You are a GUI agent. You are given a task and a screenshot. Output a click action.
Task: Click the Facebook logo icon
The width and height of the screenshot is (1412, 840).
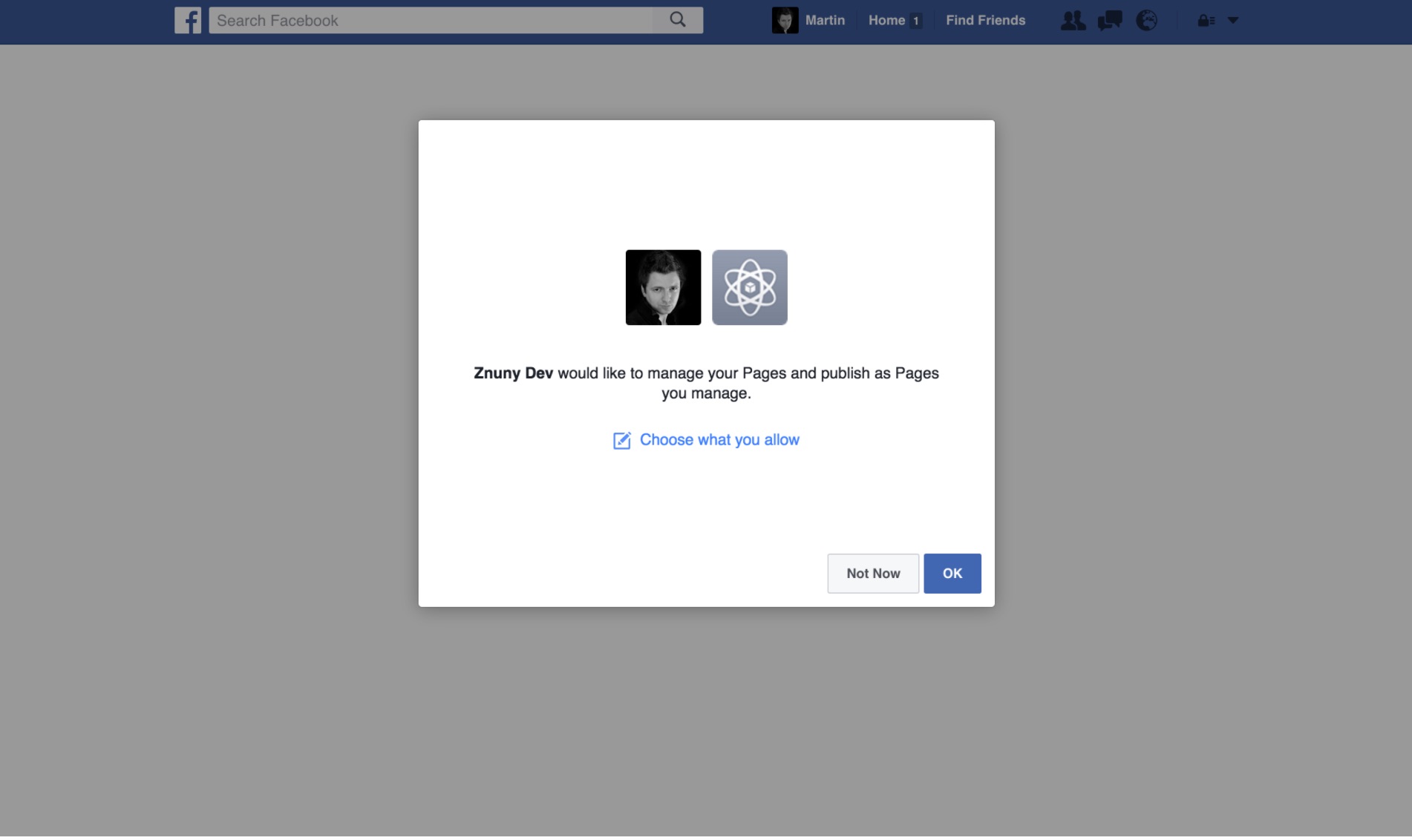point(188,21)
